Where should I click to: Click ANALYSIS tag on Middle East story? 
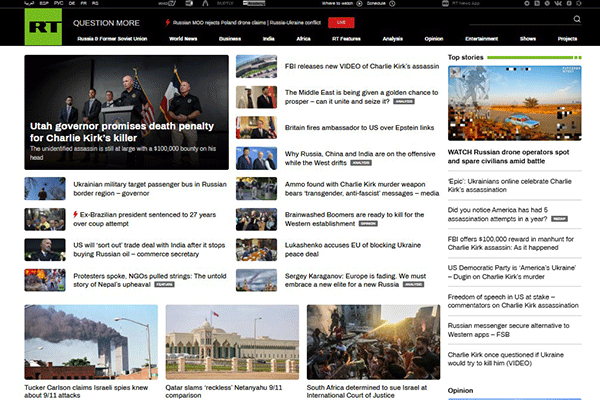point(404,101)
